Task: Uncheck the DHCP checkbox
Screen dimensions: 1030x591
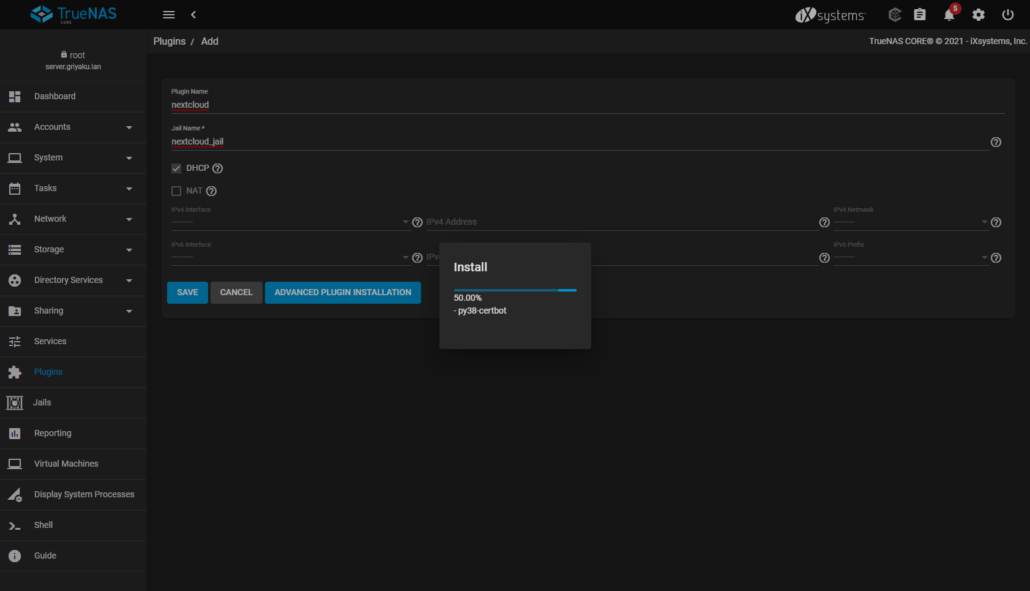Action: [x=176, y=169]
